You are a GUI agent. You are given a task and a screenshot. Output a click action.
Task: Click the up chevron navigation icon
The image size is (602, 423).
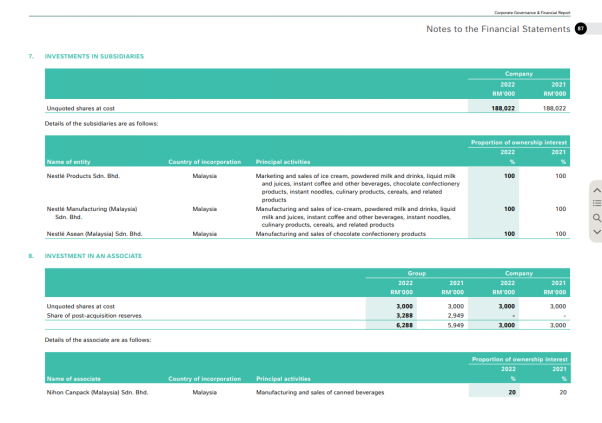coord(597,190)
